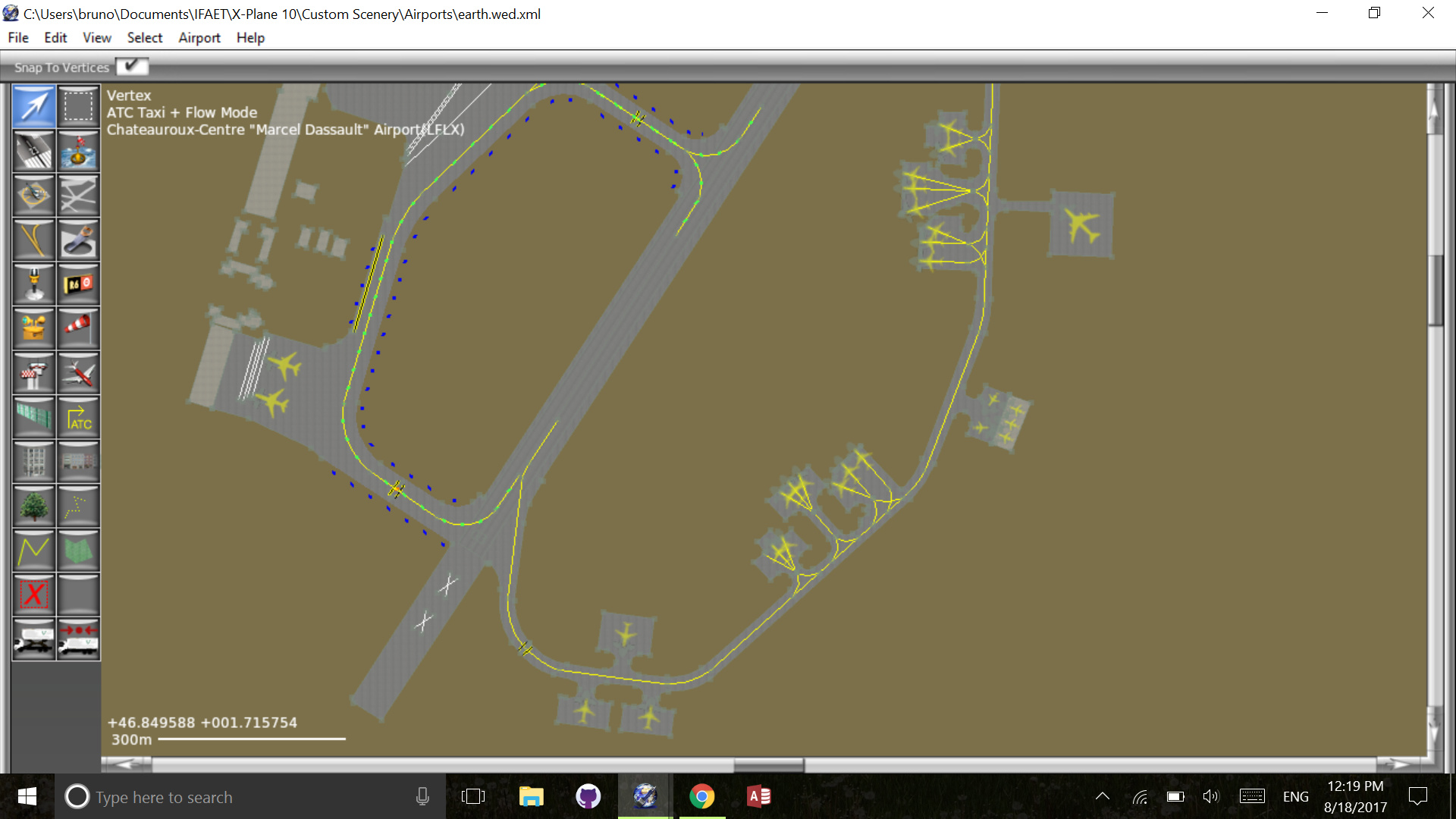Pick the Forest tree tool

coord(33,507)
